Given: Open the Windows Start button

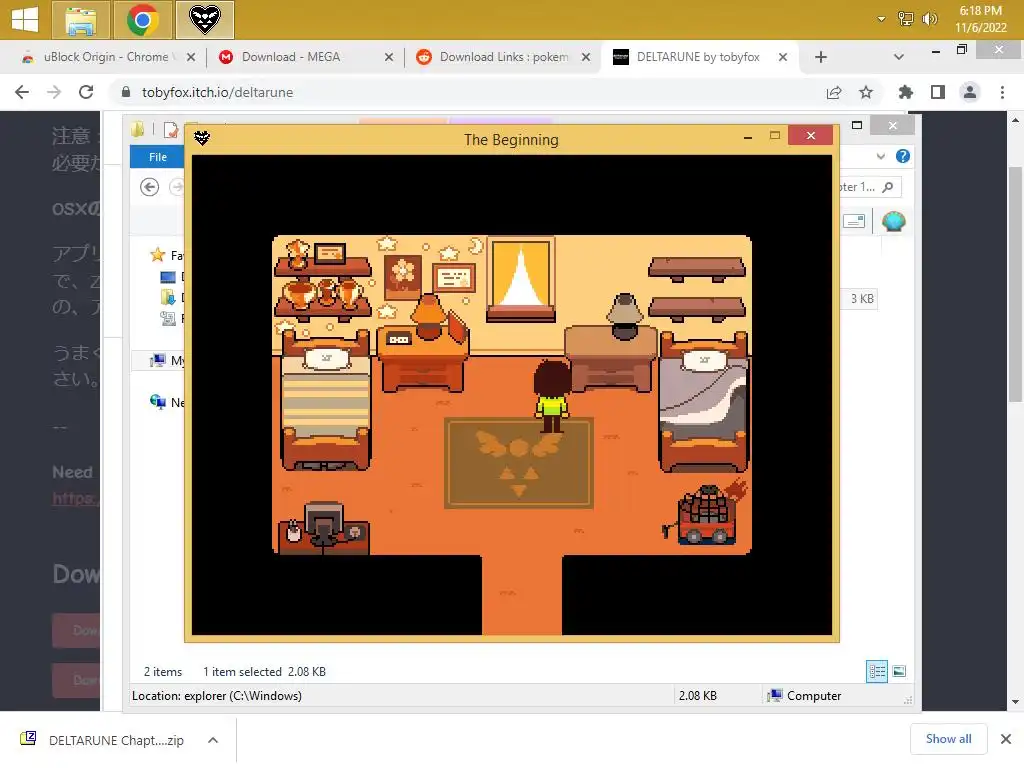Looking at the screenshot, I should pos(25,20).
